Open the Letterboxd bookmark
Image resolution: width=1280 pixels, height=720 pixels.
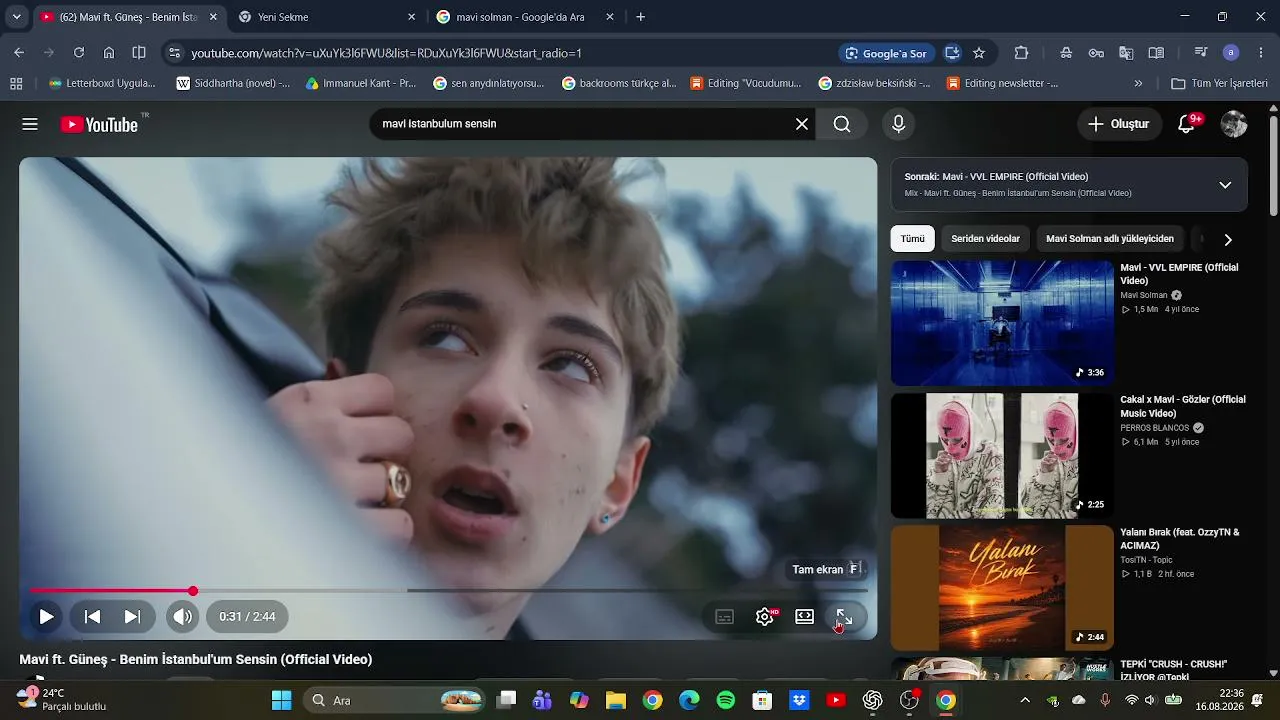[x=102, y=83]
